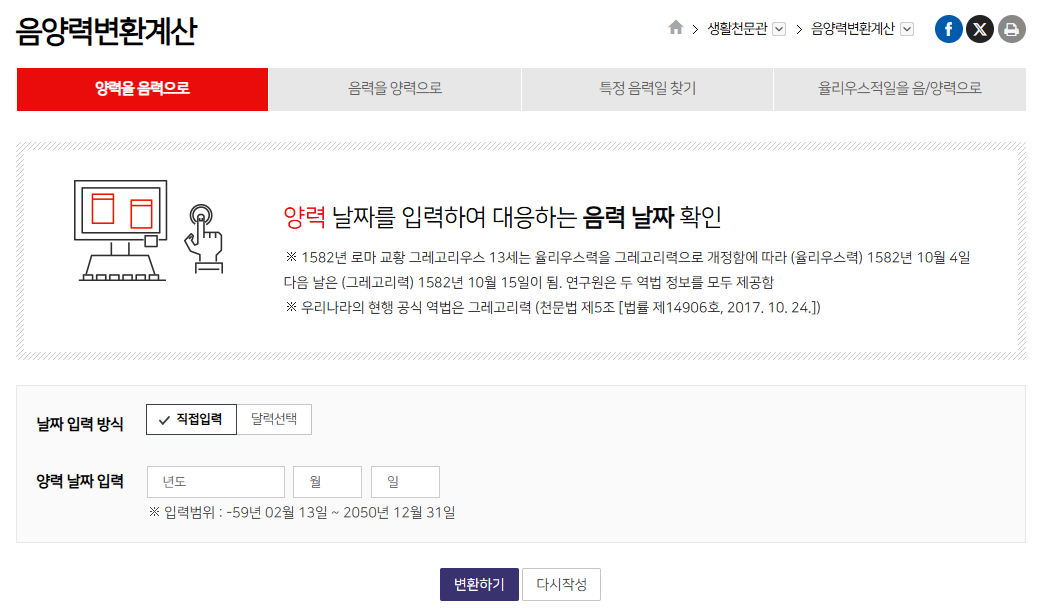1046x615 pixels.
Task: Expand the 생활천문관 breadcrumb dropdown arrow
Action: pos(780,29)
